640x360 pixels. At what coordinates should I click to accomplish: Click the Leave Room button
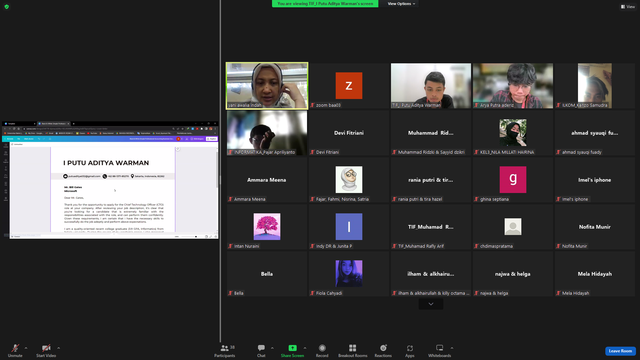620,351
